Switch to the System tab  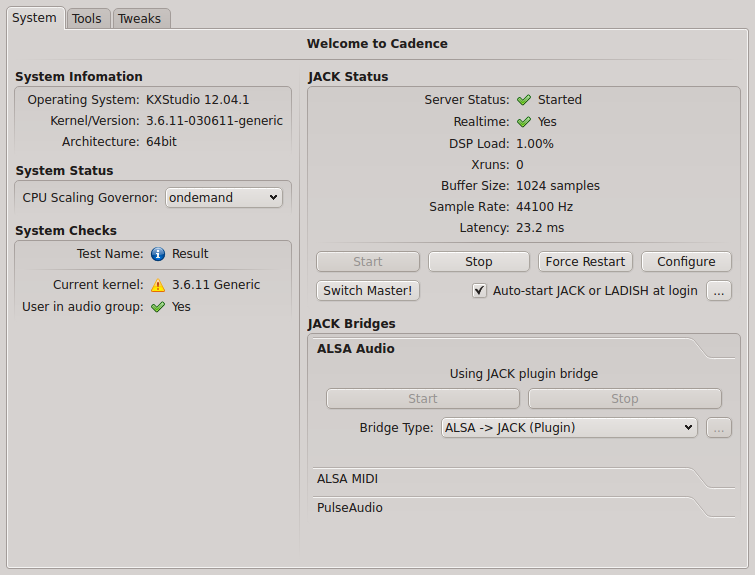[35, 18]
